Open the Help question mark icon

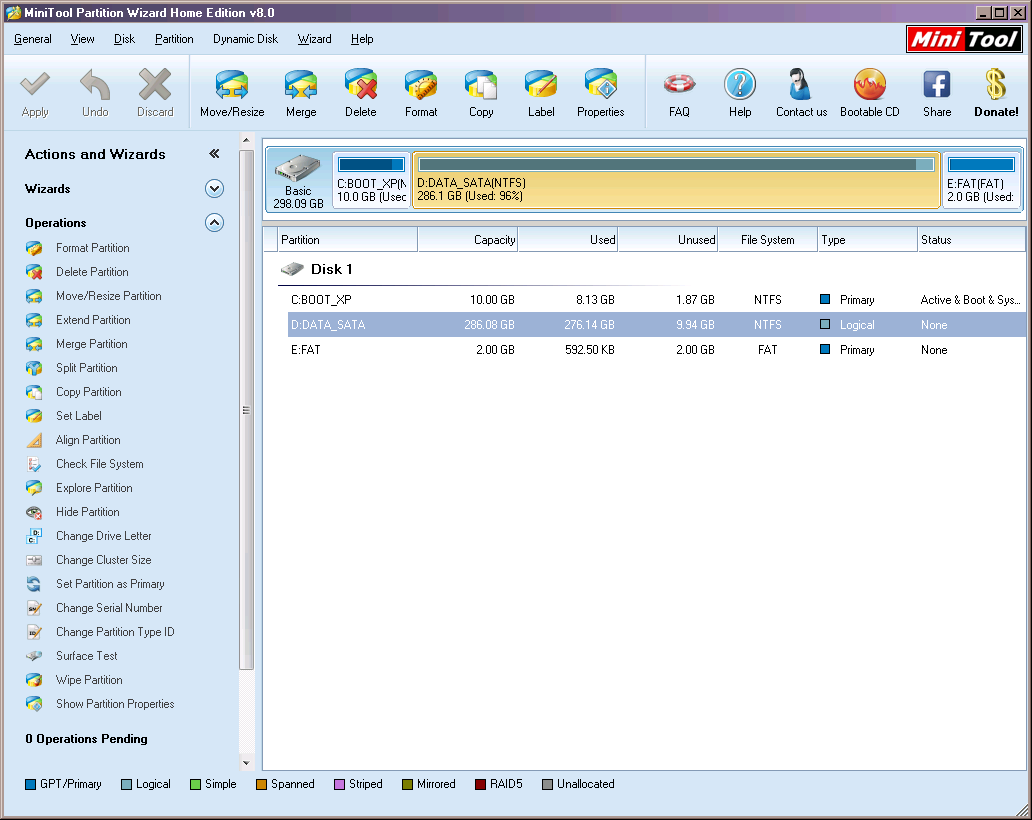click(x=740, y=85)
